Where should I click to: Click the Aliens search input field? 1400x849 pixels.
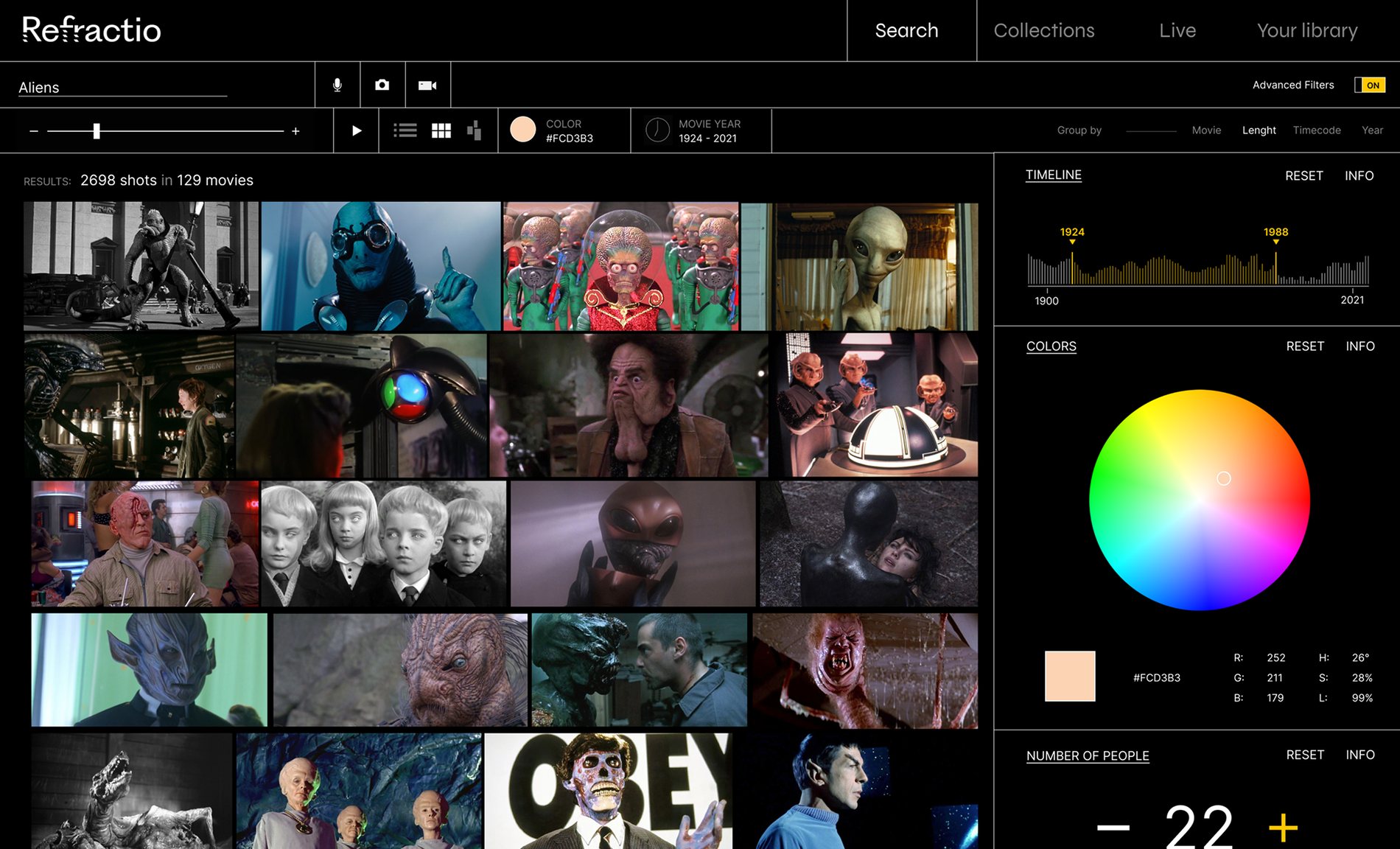click(x=122, y=88)
